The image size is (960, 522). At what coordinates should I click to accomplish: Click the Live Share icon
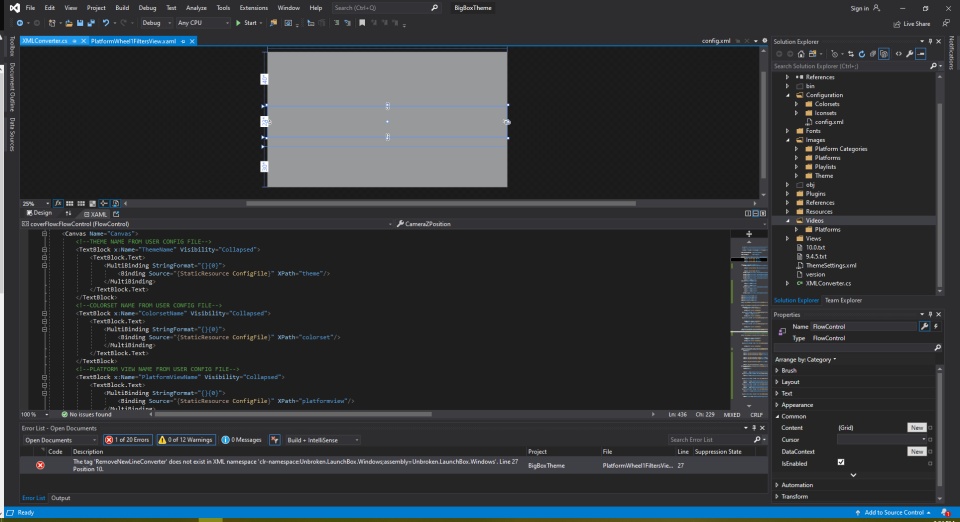point(895,23)
